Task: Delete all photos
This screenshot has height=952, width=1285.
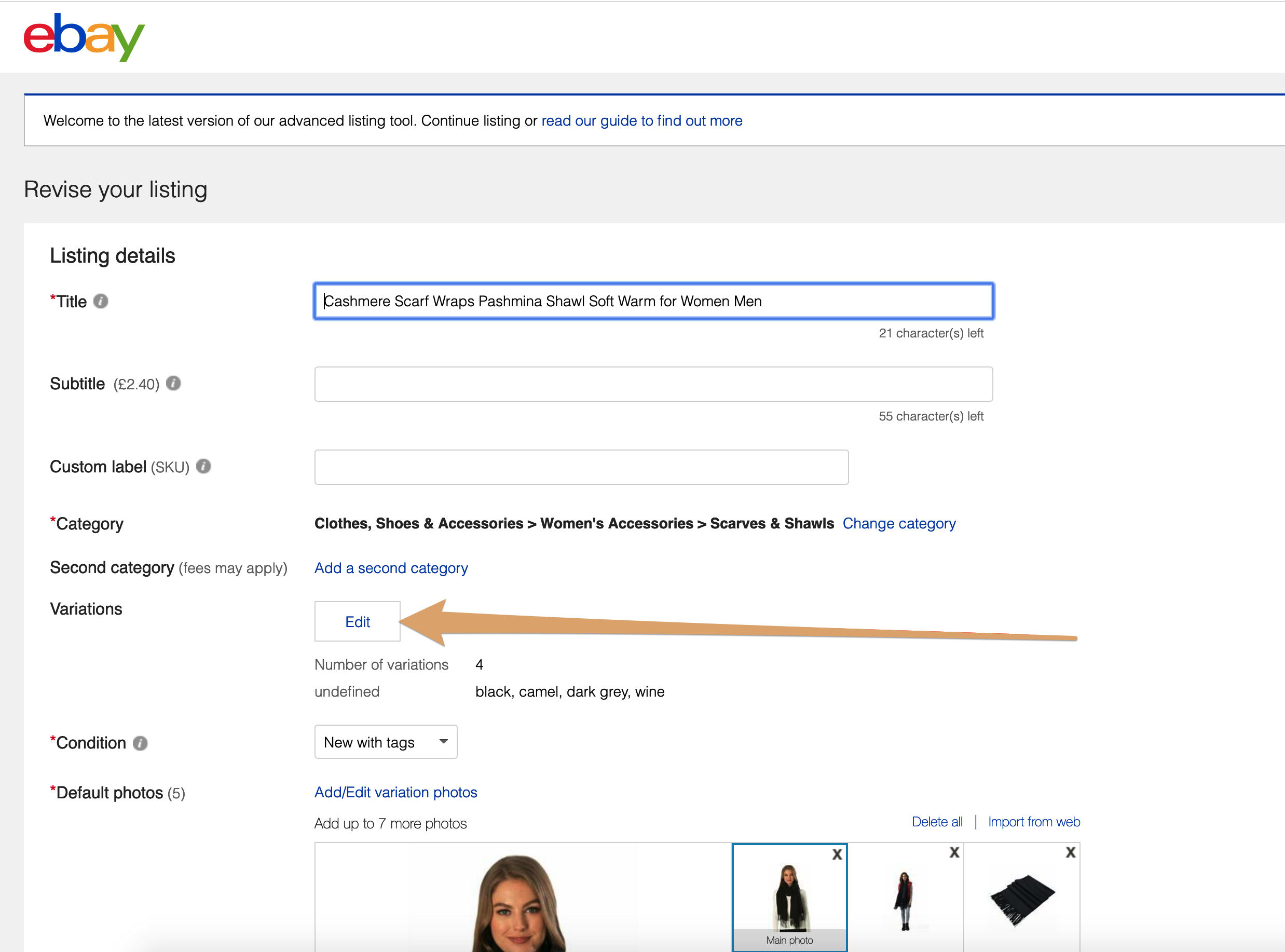Action: click(937, 821)
